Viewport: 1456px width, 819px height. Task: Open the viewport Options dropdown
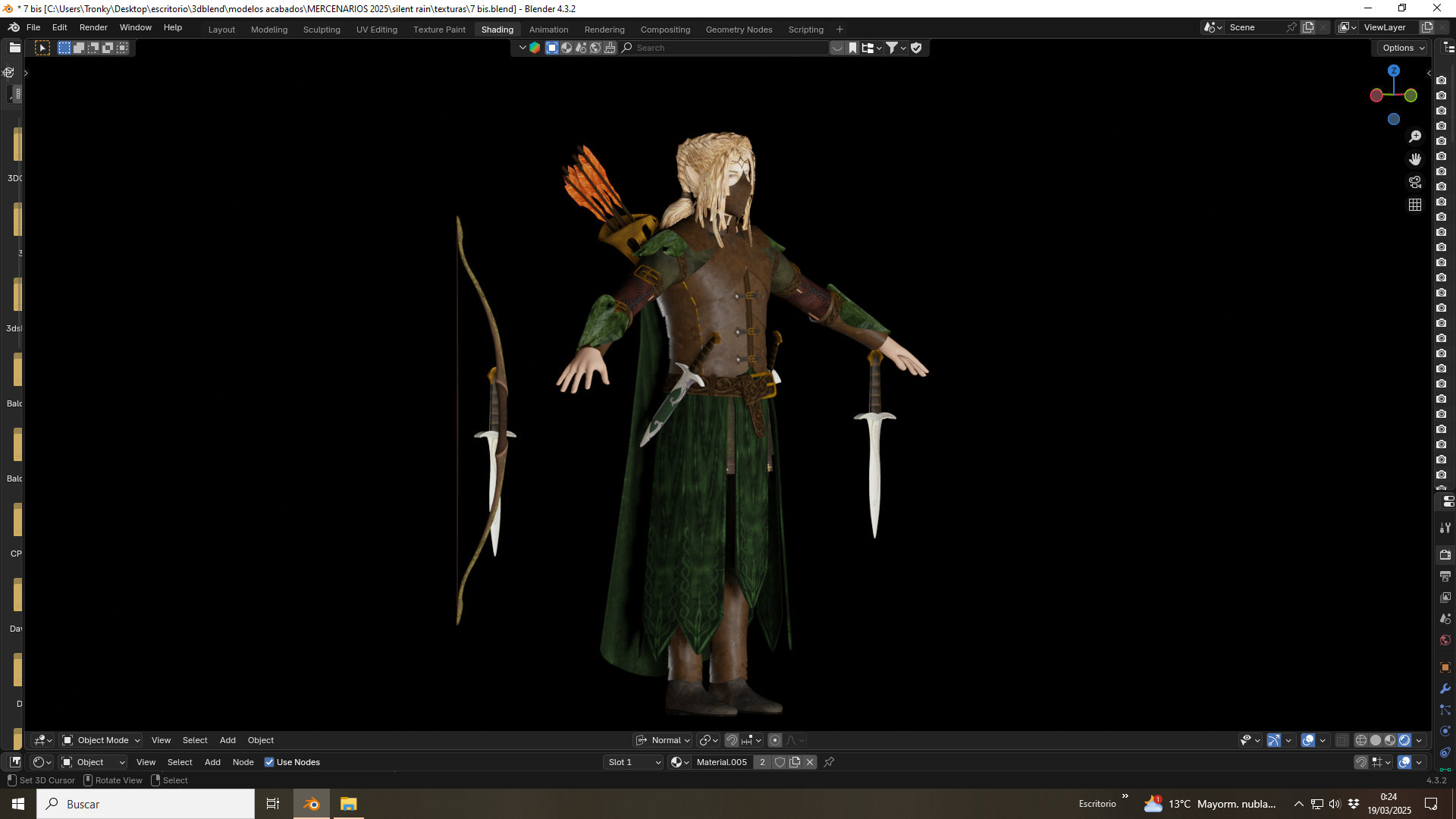coord(1402,48)
